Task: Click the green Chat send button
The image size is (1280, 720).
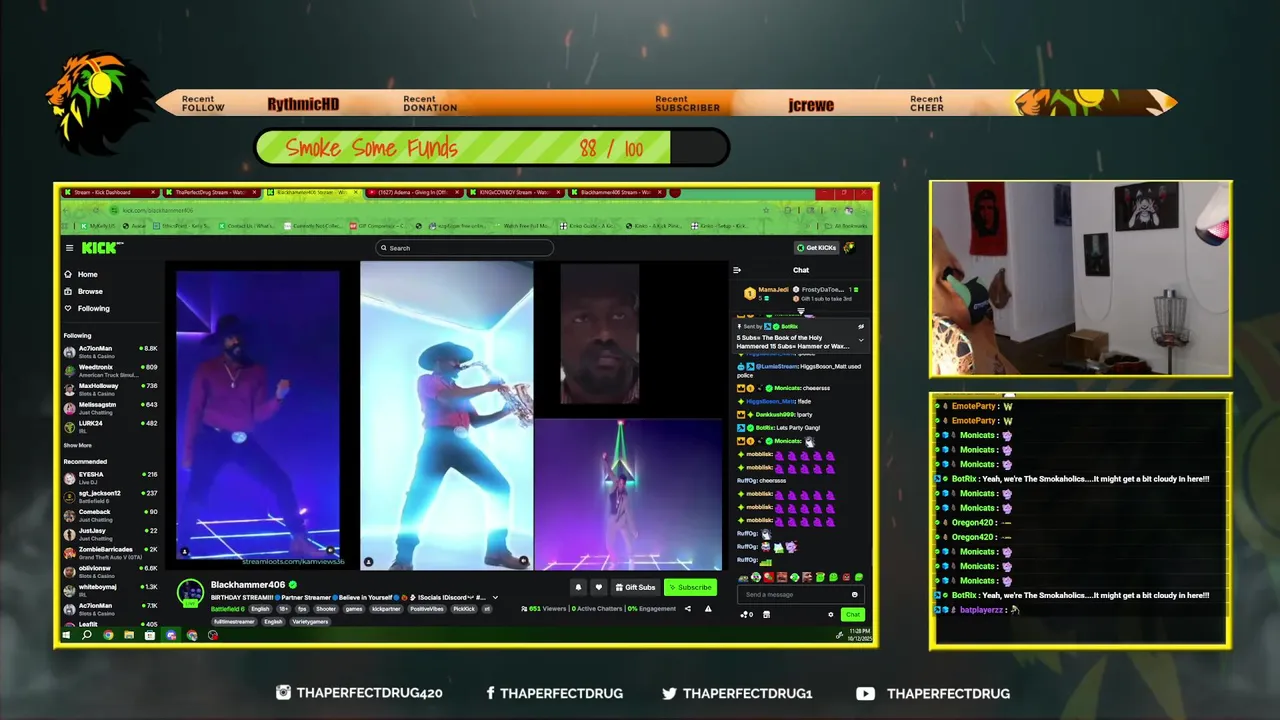Action: coord(853,614)
